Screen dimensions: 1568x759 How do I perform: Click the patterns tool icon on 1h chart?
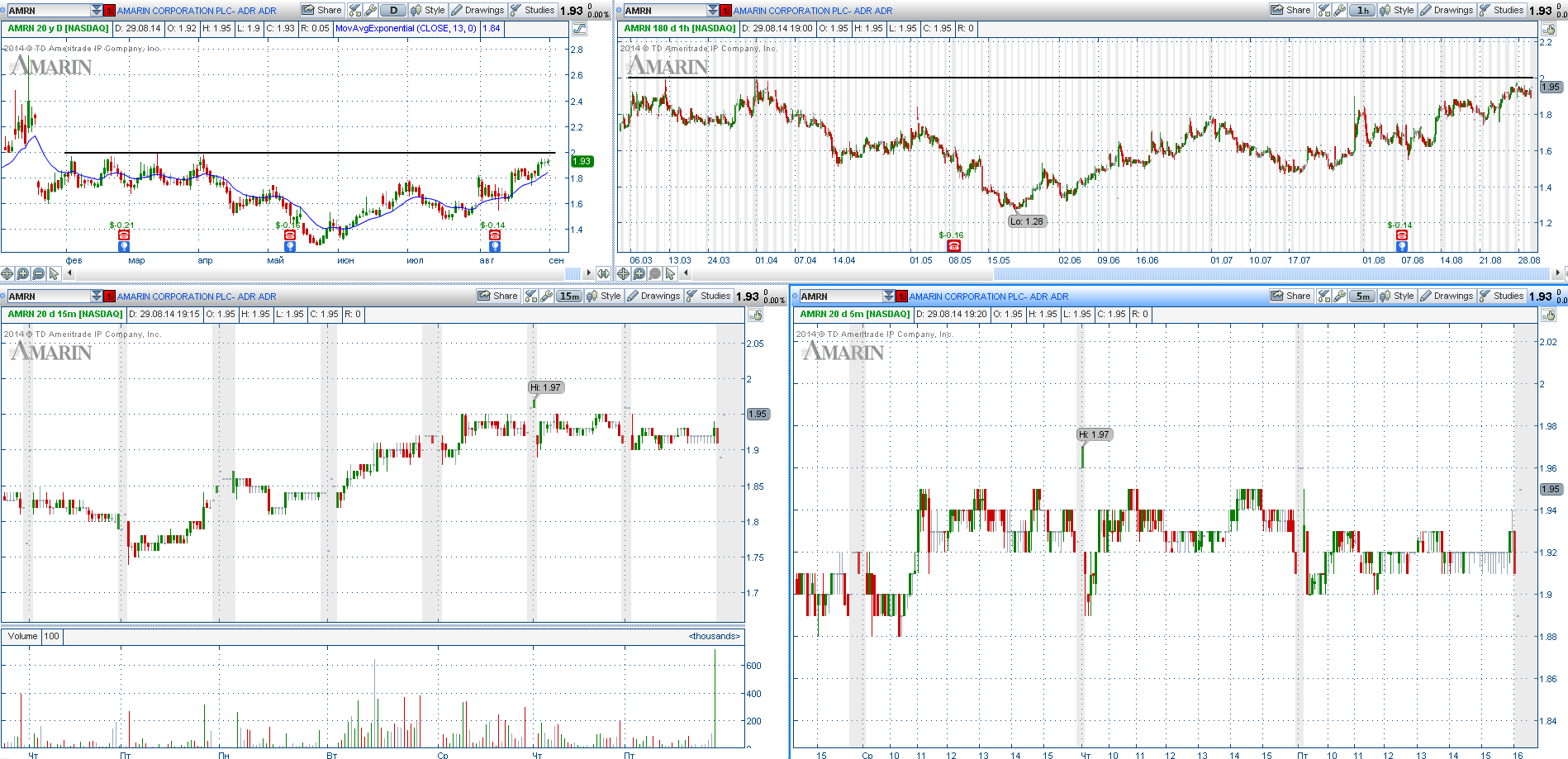pos(1324,10)
